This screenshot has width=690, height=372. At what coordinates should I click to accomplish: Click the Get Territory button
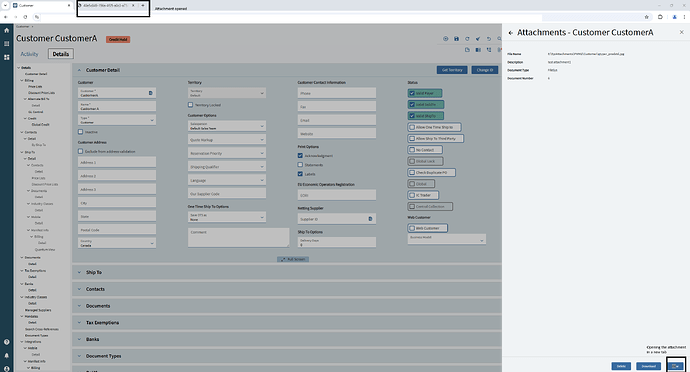coord(452,70)
